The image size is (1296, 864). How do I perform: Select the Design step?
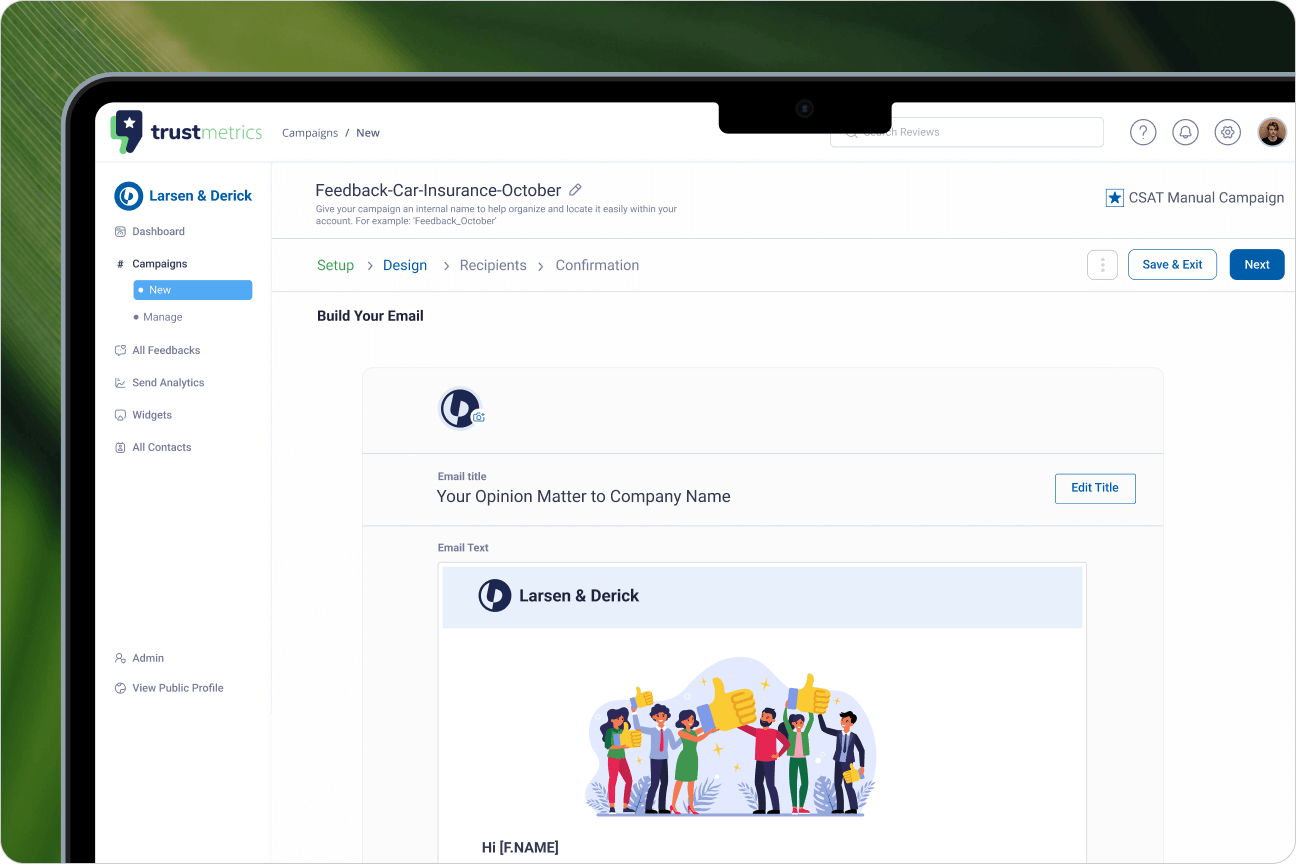[405, 265]
